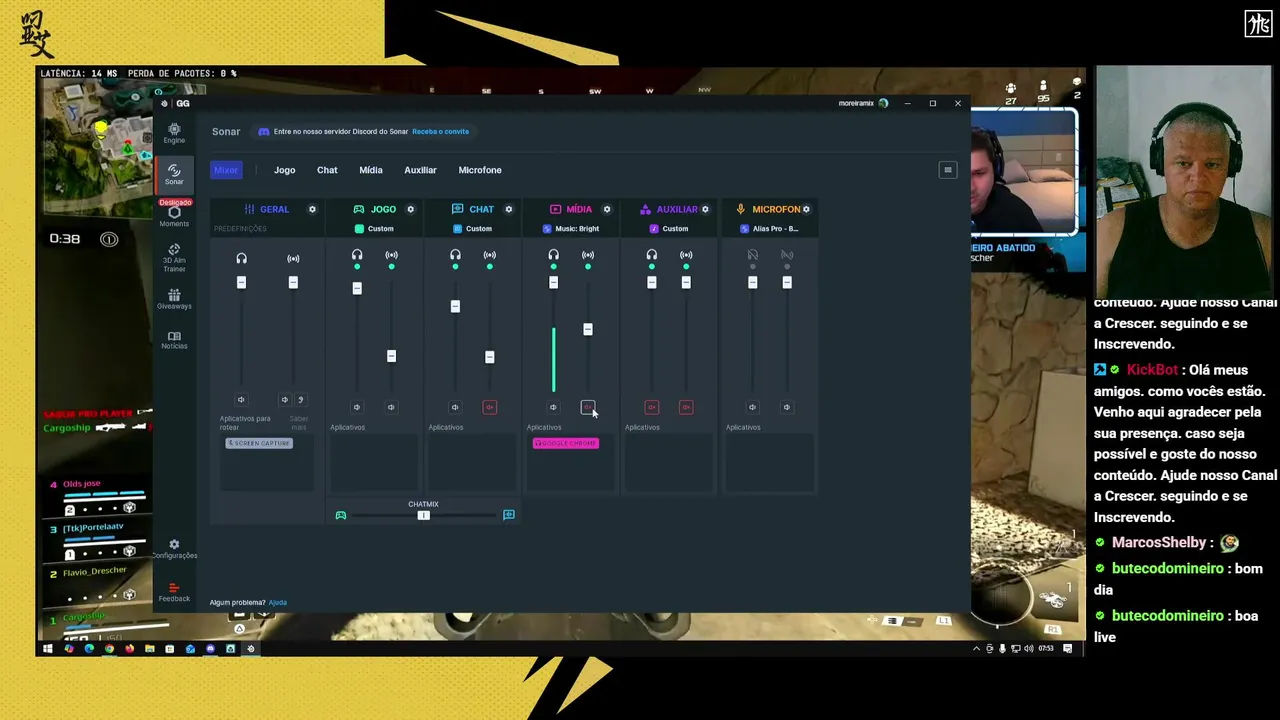Click the moreiramix profile avatar
The image size is (1280, 720).
883,103
